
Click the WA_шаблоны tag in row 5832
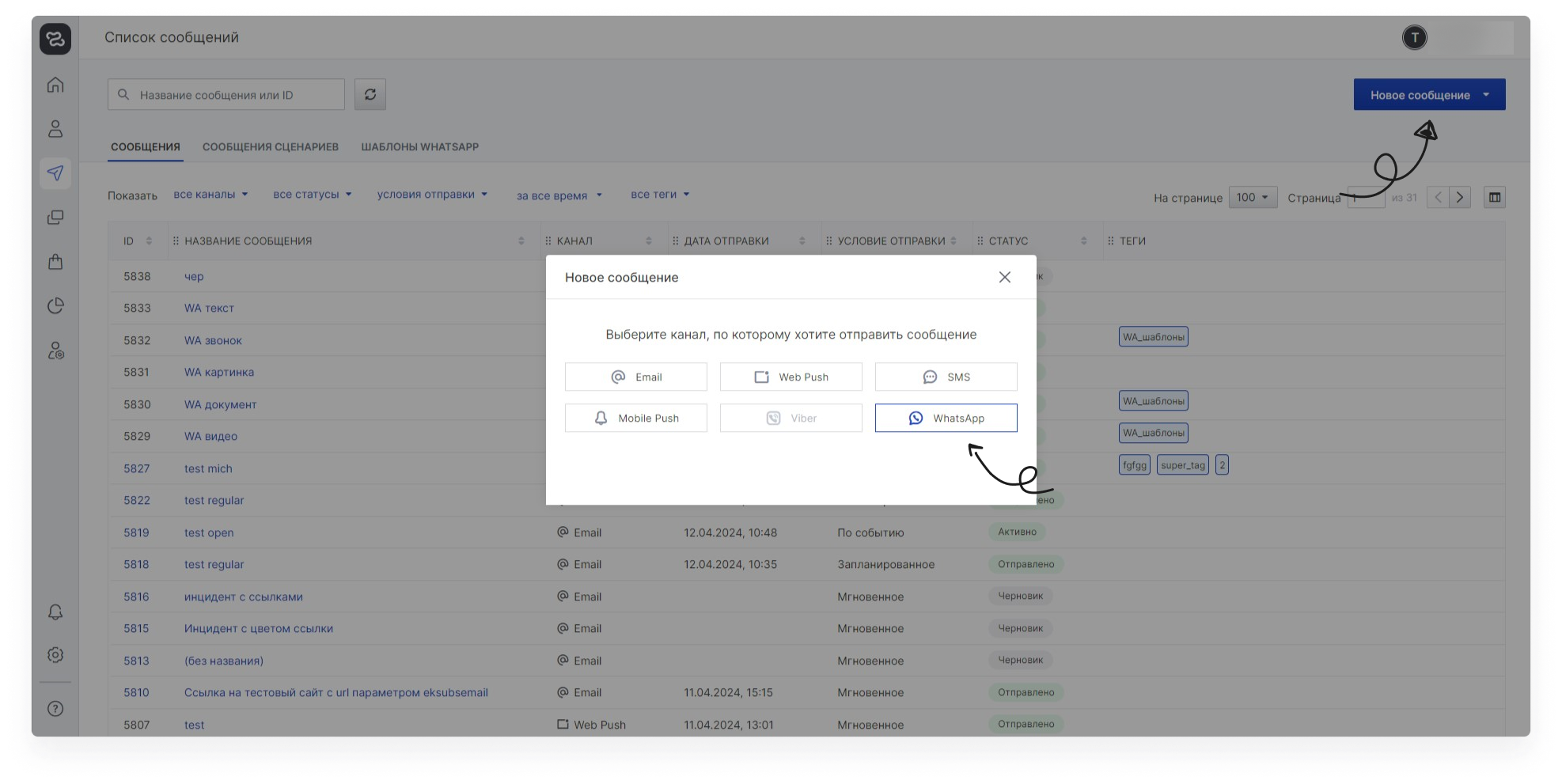1154,337
